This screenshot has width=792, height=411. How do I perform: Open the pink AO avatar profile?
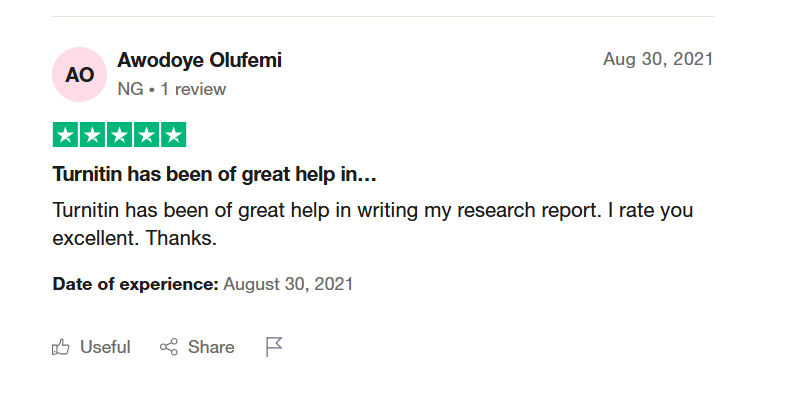[x=79, y=75]
